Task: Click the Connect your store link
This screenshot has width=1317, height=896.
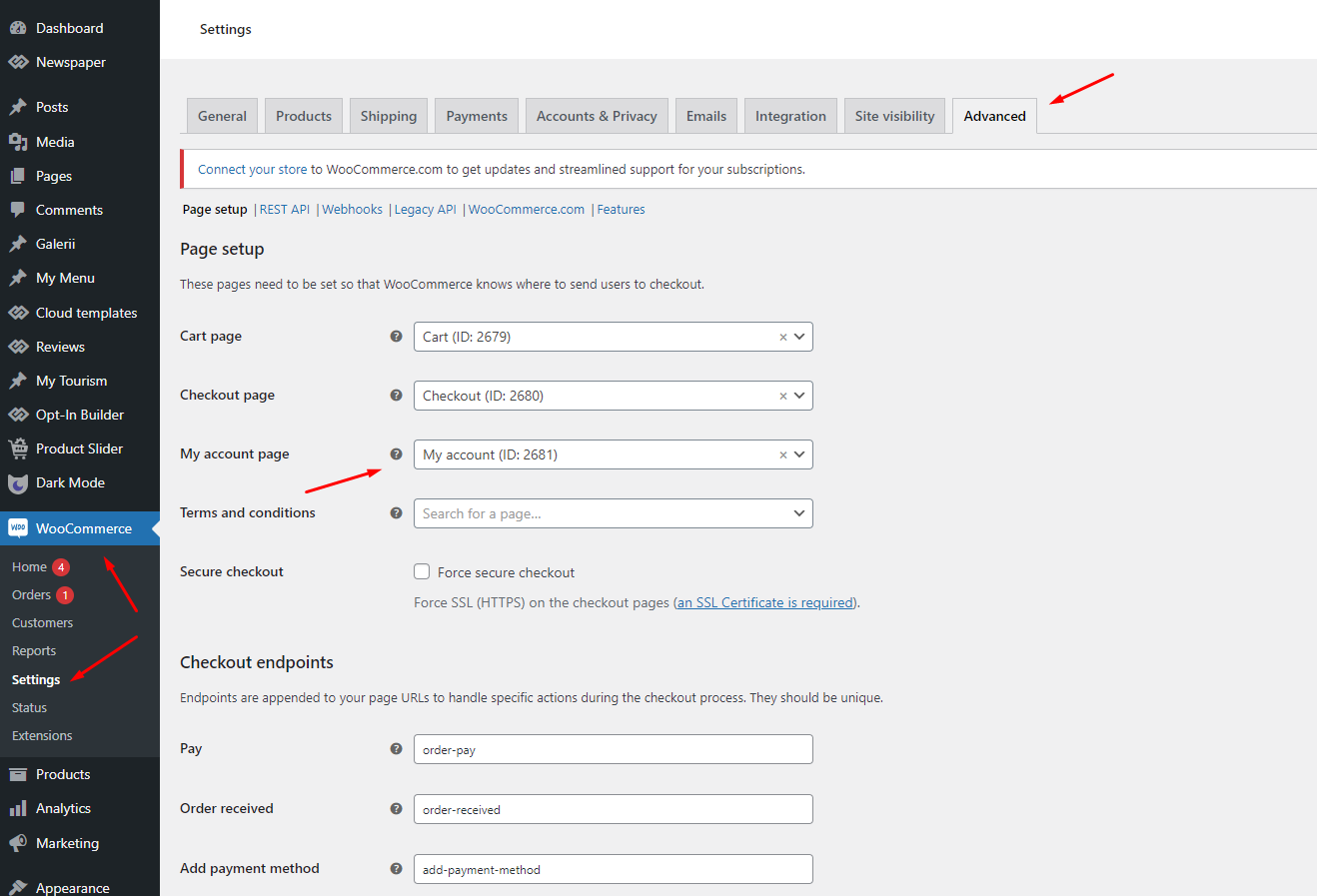Action: tap(252, 170)
